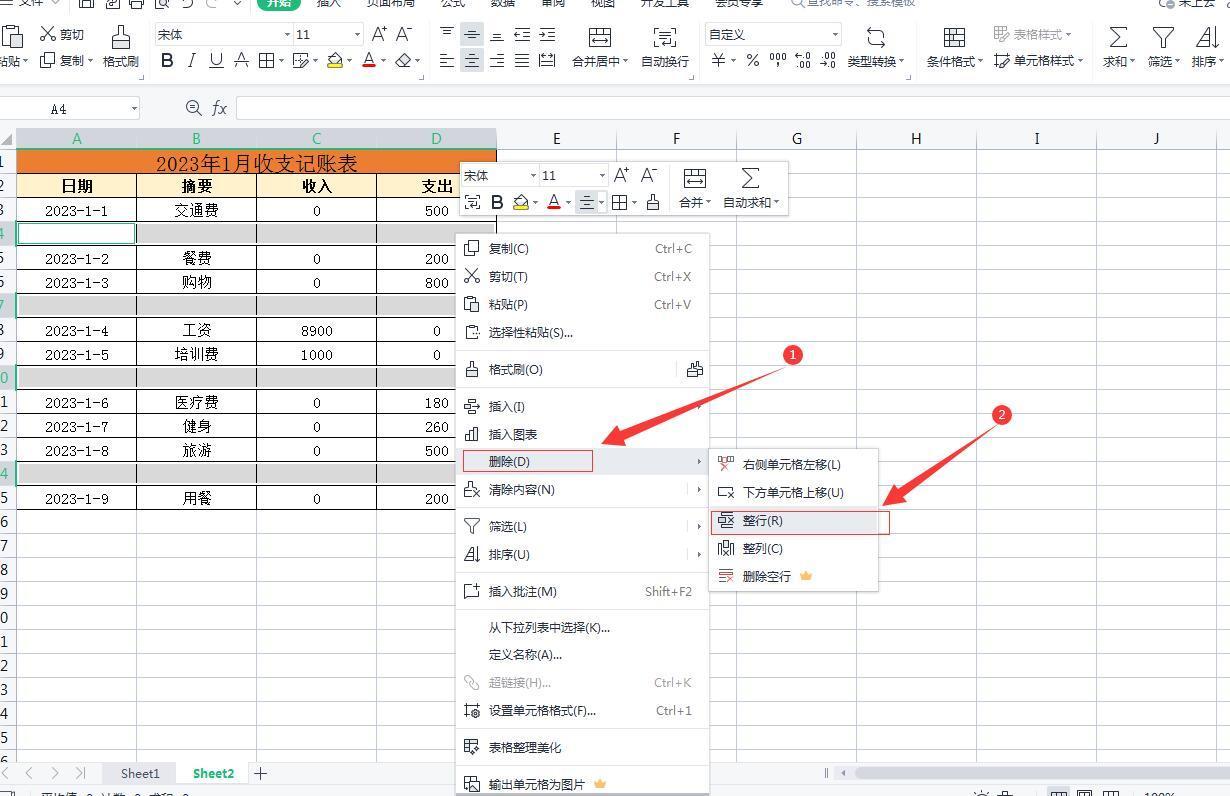The width and height of the screenshot is (1230, 796).
Task: Click mini toolbar increase font A+ icon
Action: [x=622, y=175]
